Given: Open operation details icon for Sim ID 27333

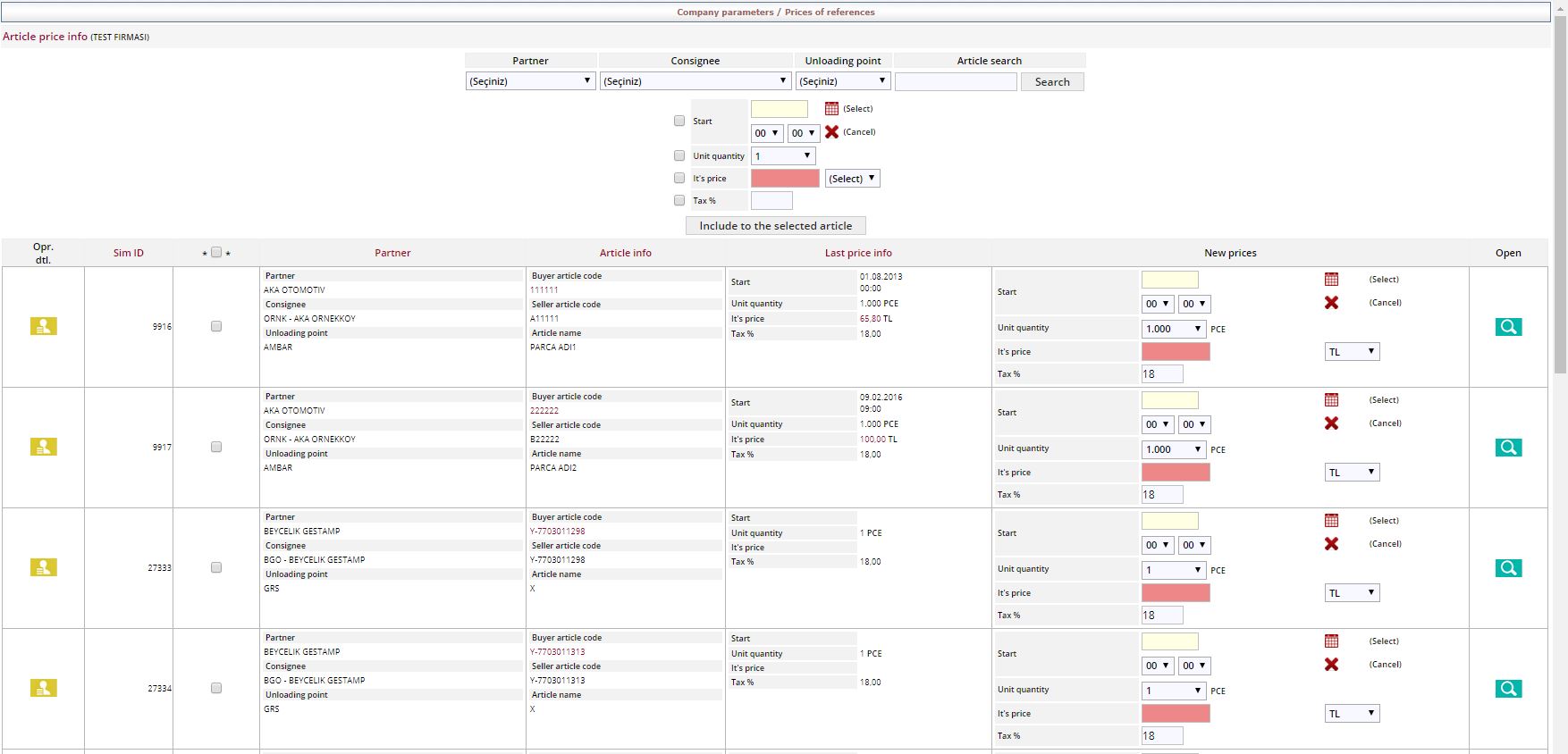Looking at the screenshot, I should click(44, 567).
